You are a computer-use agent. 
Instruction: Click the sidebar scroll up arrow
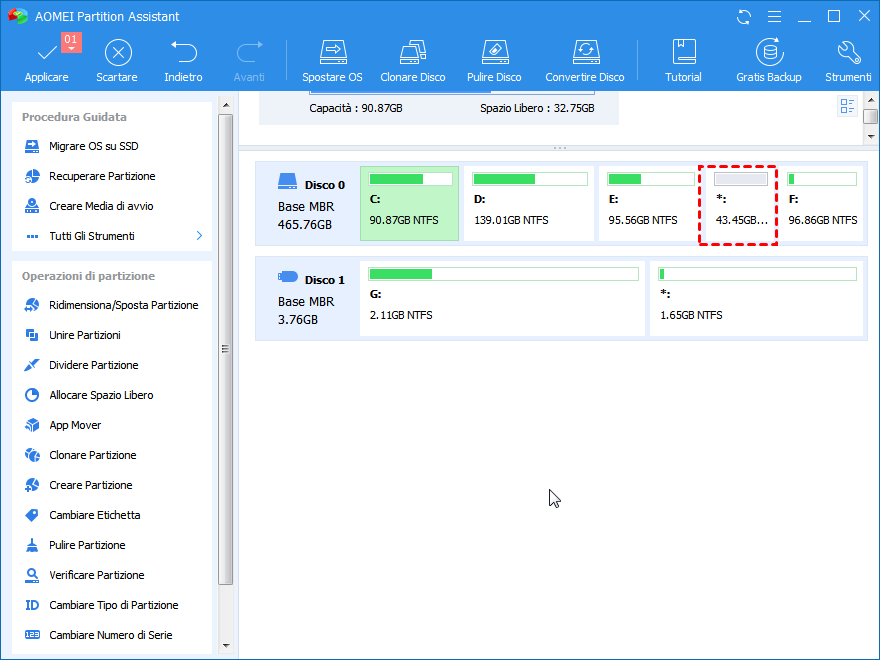(x=226, y=106)
